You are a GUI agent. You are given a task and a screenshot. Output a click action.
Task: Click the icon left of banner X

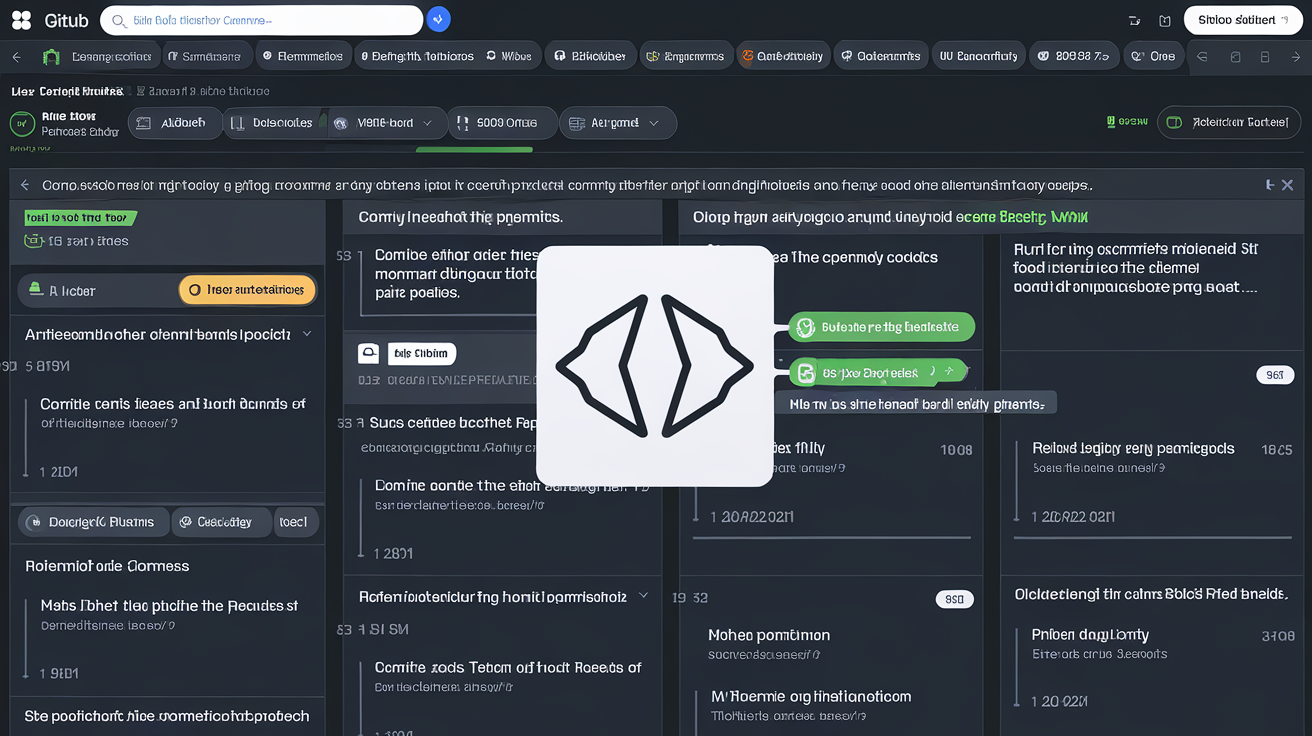[1269, 185]
